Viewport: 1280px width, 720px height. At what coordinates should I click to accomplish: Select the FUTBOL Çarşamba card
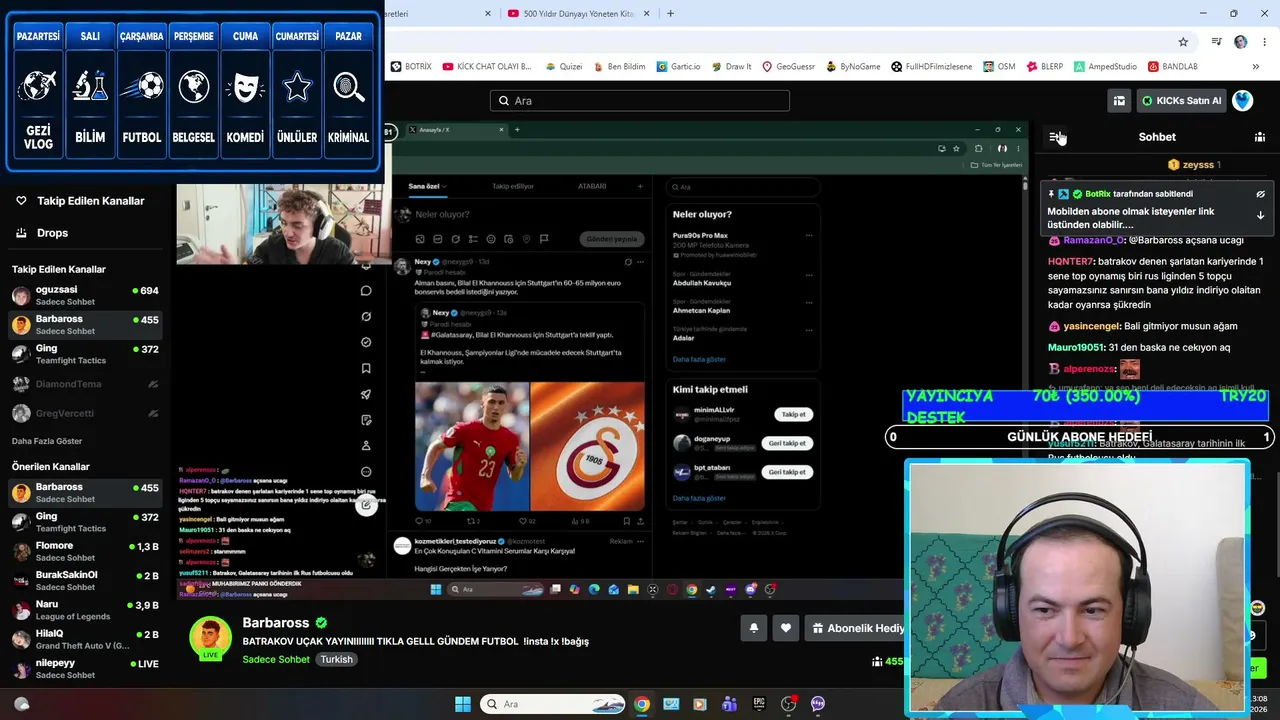[141, 90]
